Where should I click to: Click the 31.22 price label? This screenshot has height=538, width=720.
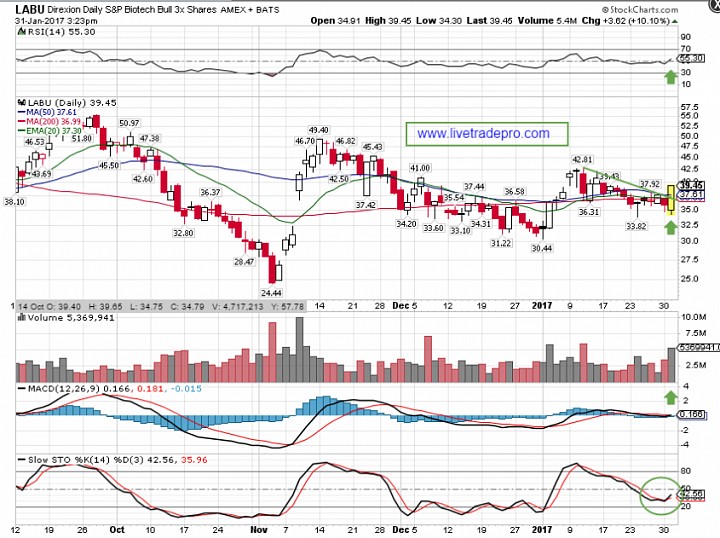(501, 243)
